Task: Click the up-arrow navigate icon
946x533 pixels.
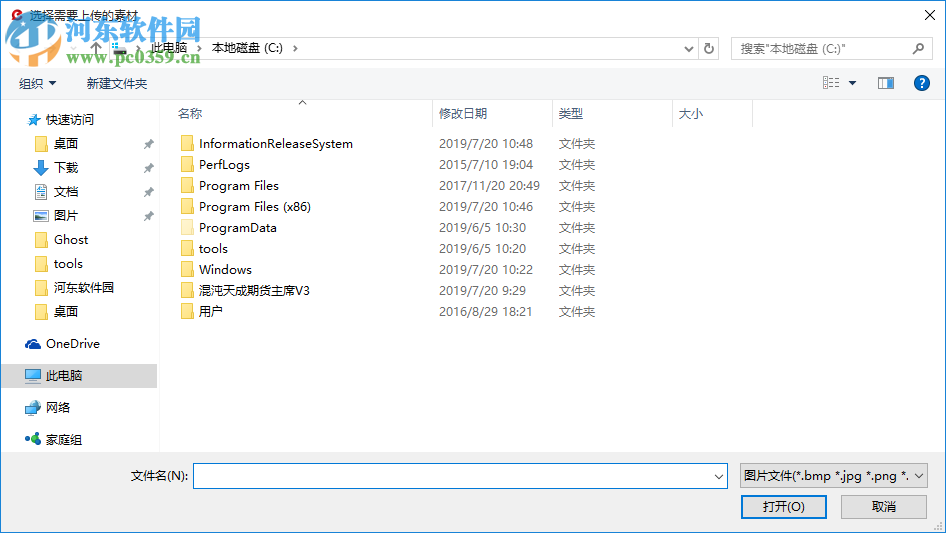Action: (x=95, y=48)
